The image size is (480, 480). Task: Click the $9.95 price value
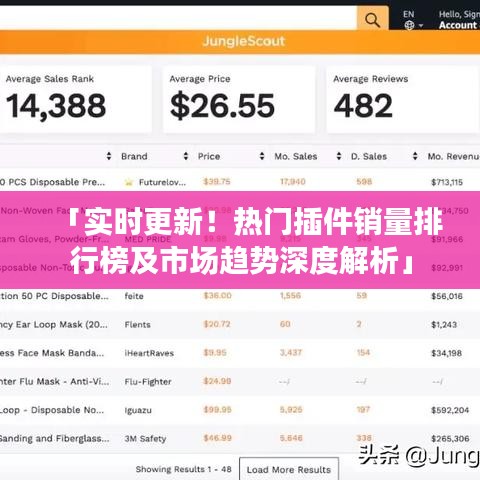click(215, 353)
